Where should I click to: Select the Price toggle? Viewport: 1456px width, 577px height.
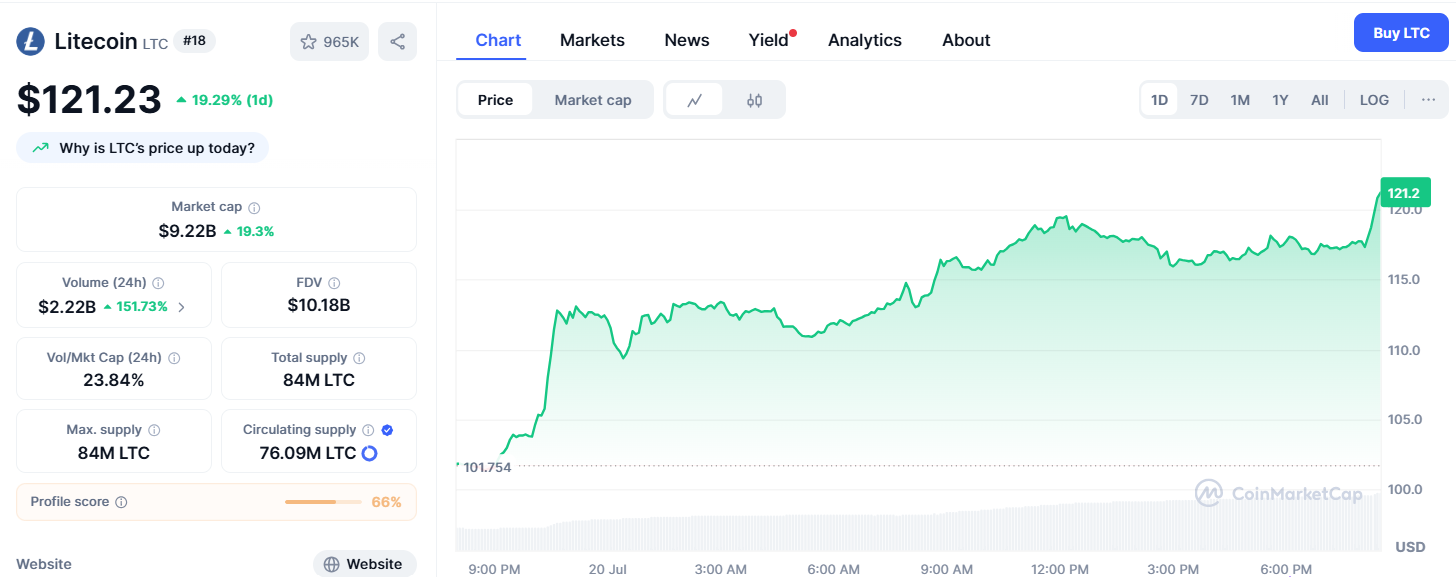(x=496, y=99)
